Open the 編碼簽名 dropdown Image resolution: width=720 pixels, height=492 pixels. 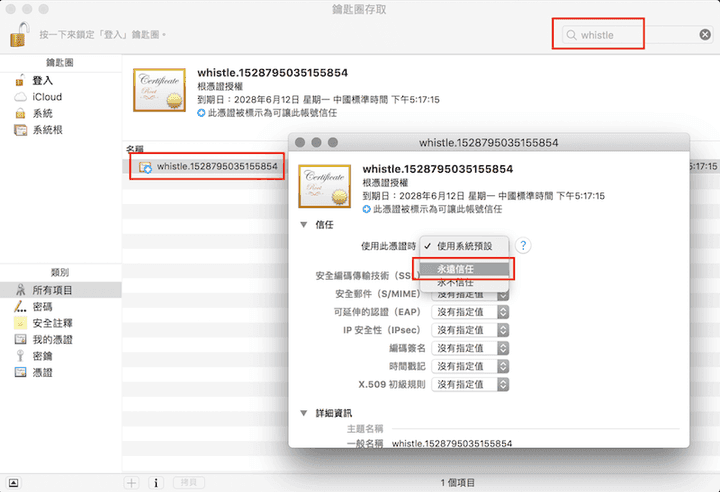coord(470,348)
